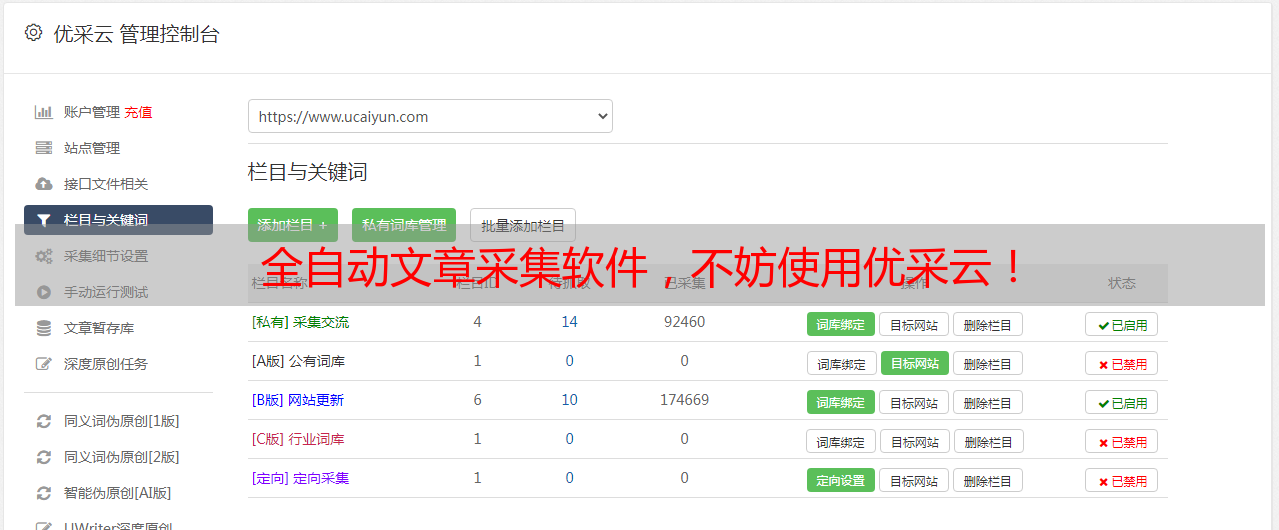1279x530 pixels.
Task: Click the 批量添加栏目 button
Action: coord(523,225)
